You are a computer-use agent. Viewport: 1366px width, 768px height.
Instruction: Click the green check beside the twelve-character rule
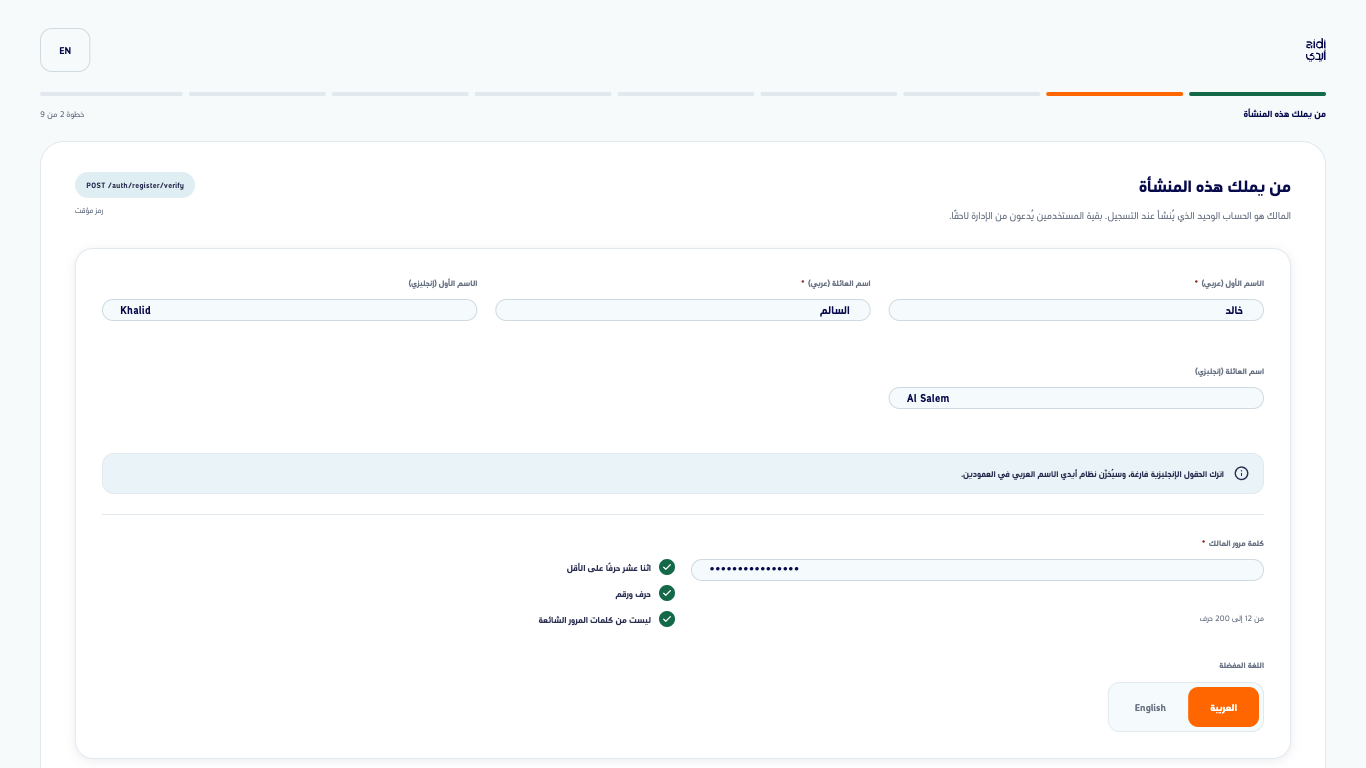(x=667, y=567)
